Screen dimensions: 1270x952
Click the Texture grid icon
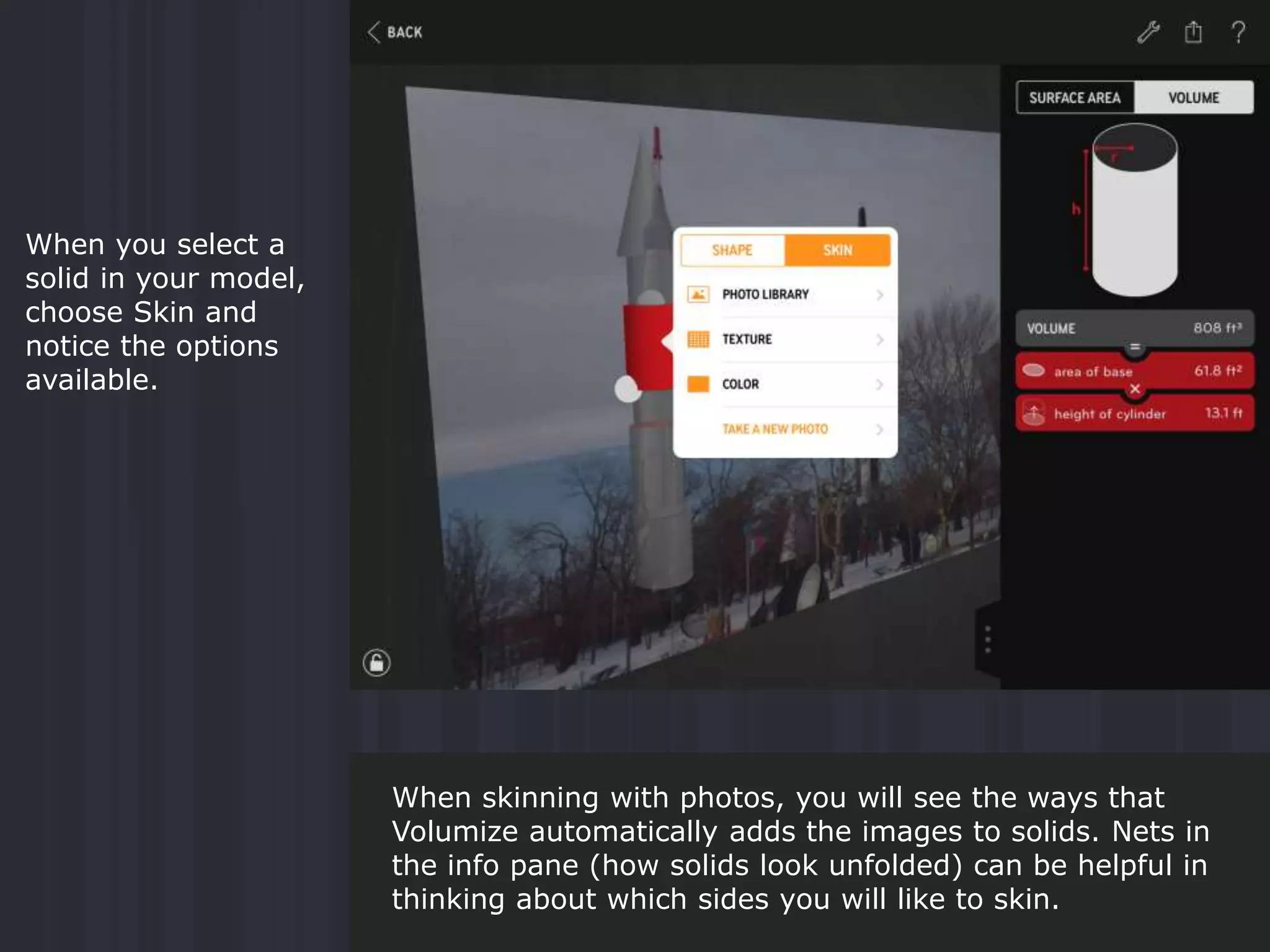coord(698,339)
